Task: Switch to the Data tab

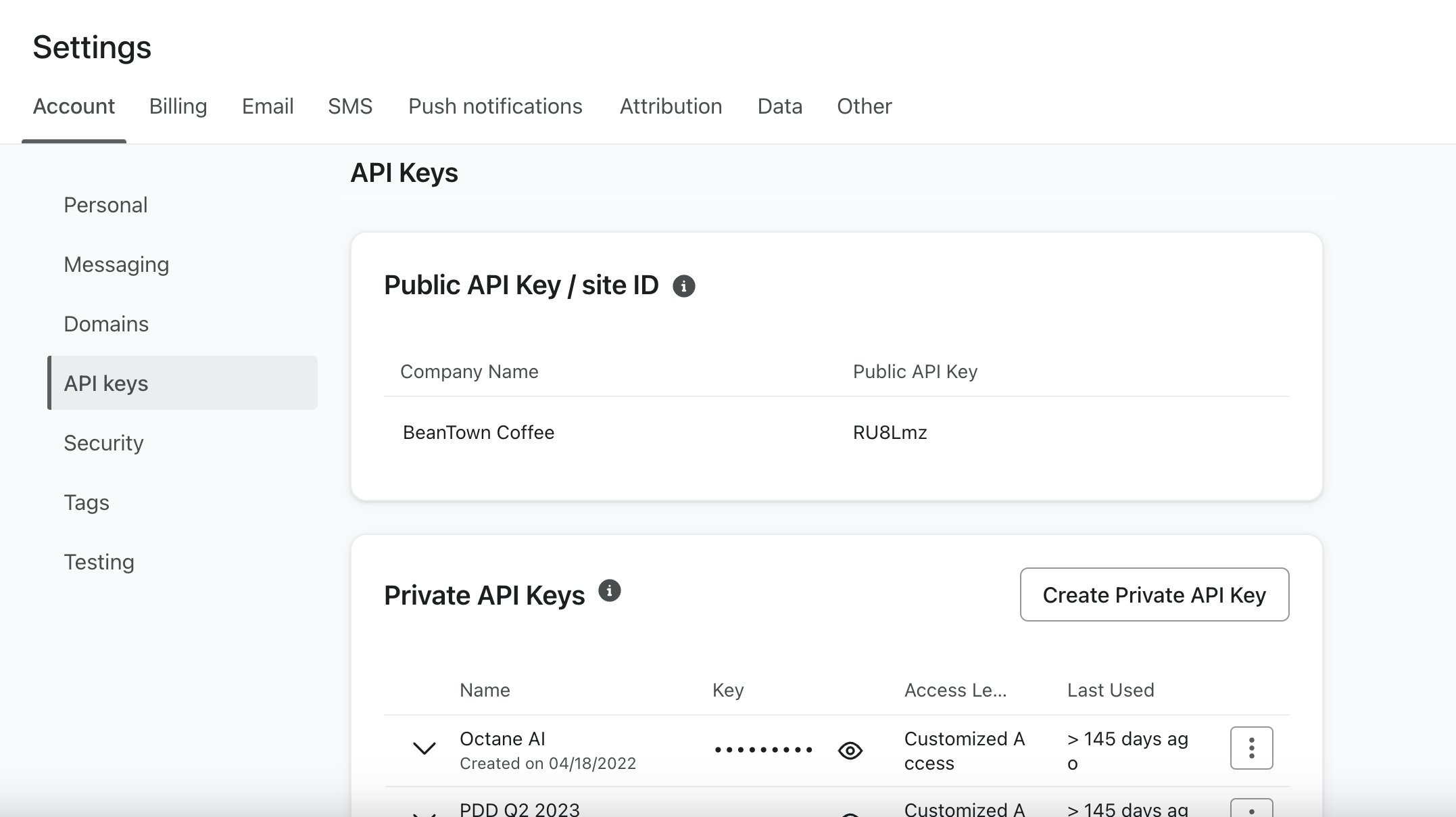Action: 779,106
